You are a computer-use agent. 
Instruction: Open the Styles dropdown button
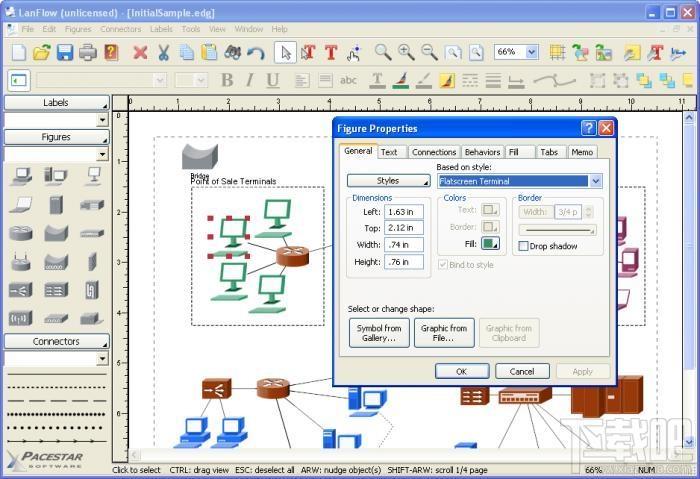388,181
